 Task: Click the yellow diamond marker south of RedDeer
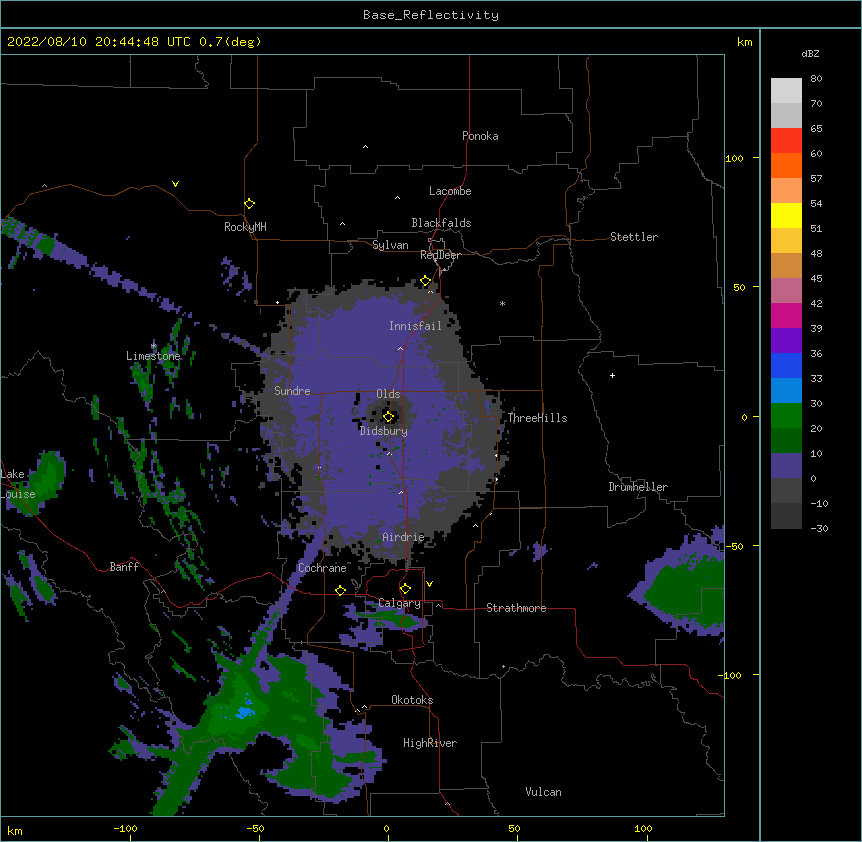tap(426, 281)
